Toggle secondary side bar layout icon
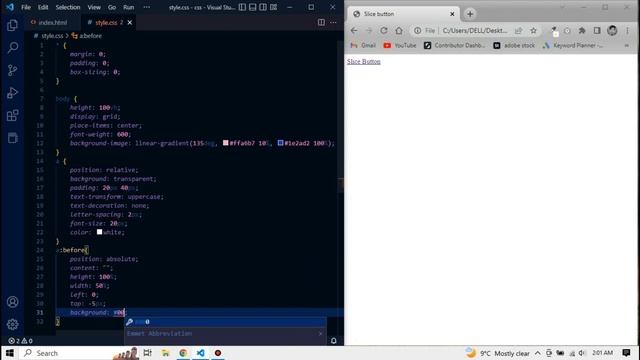Viewport: 640px width, 360px height. coord(263,7)
